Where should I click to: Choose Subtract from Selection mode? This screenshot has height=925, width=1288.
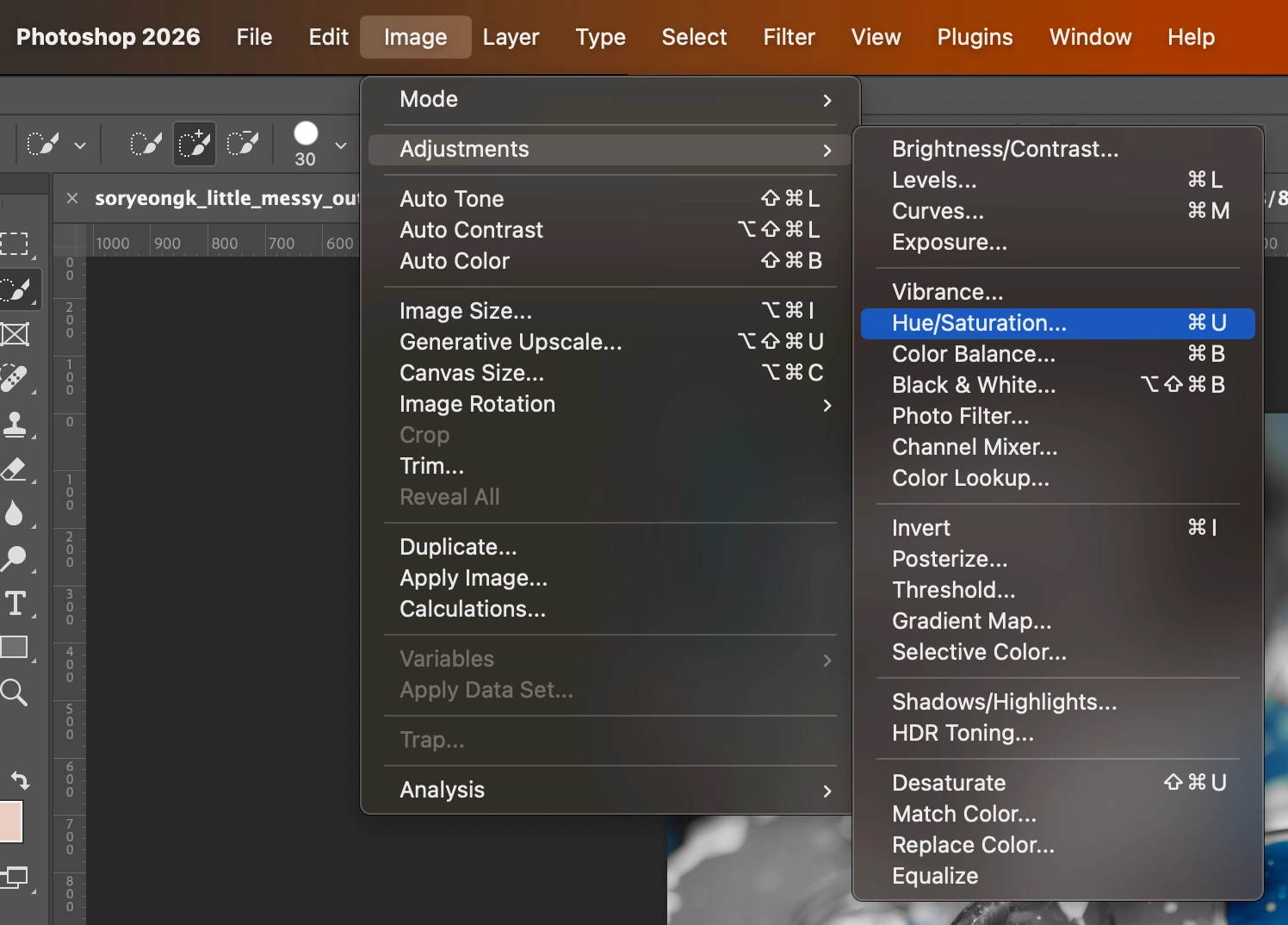(x=243, y=143)
